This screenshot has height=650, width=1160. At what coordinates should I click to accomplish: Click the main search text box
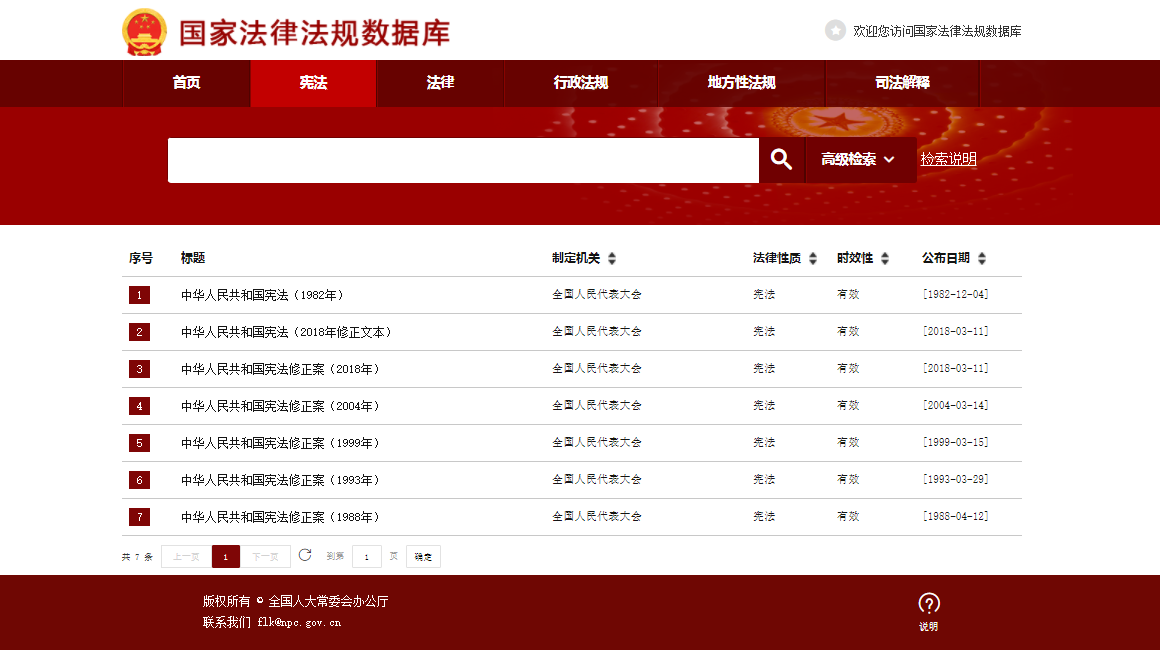click(463, 160)
